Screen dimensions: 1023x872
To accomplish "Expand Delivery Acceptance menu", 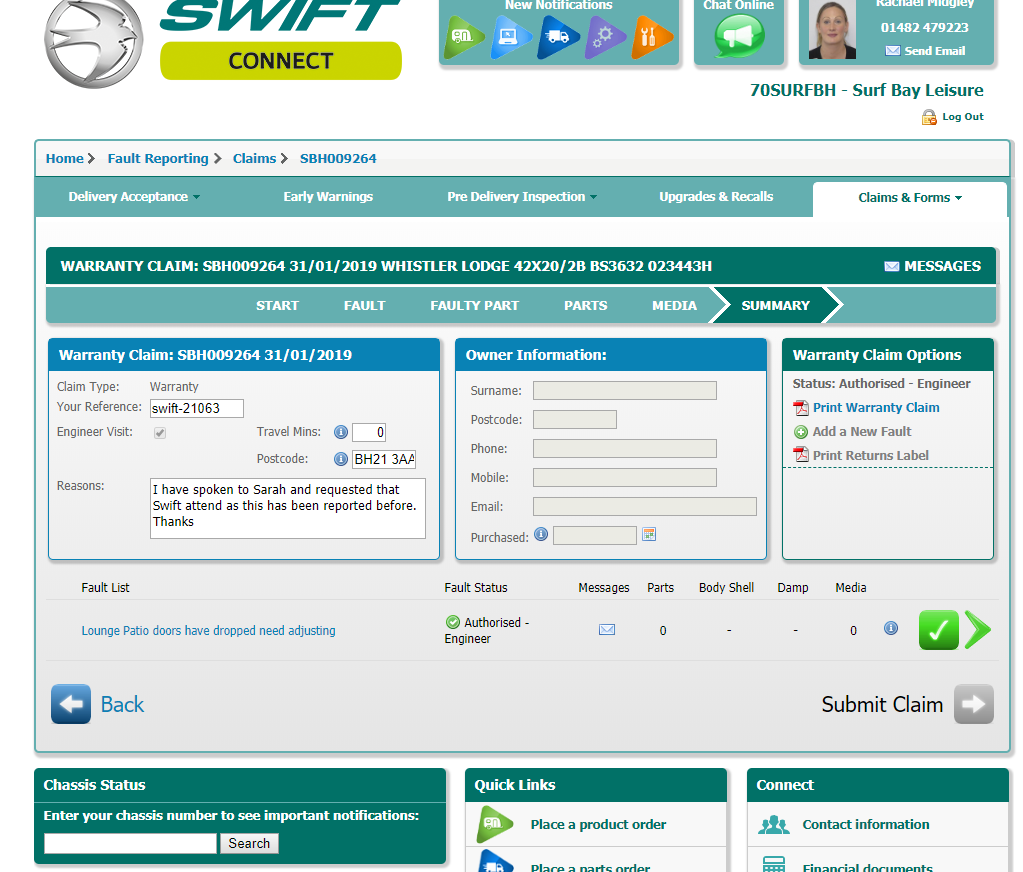I will click(134, 197).
